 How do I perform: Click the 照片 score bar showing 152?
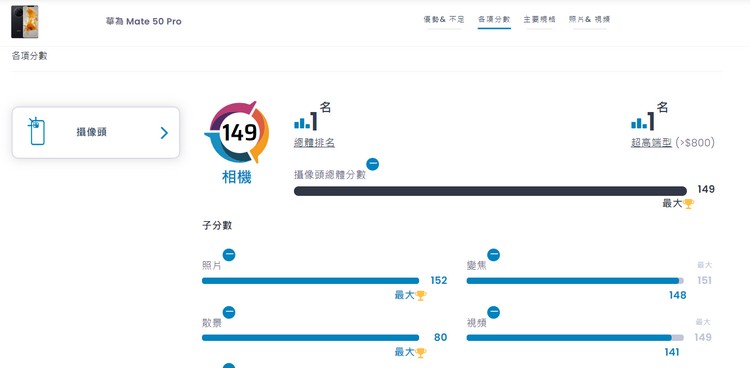(x=310, y=281)
